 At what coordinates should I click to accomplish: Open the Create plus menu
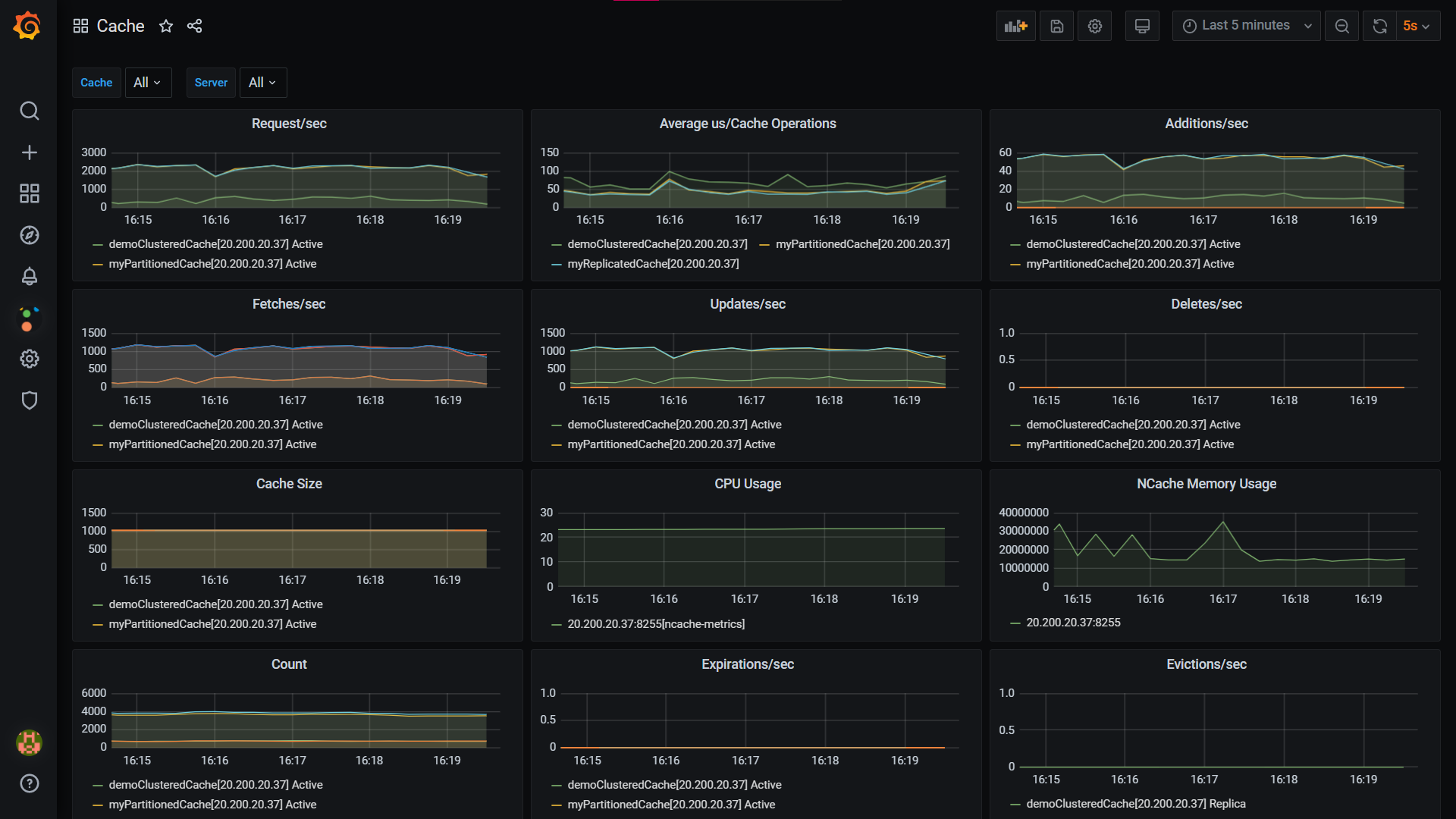click(x=29, y=152)
